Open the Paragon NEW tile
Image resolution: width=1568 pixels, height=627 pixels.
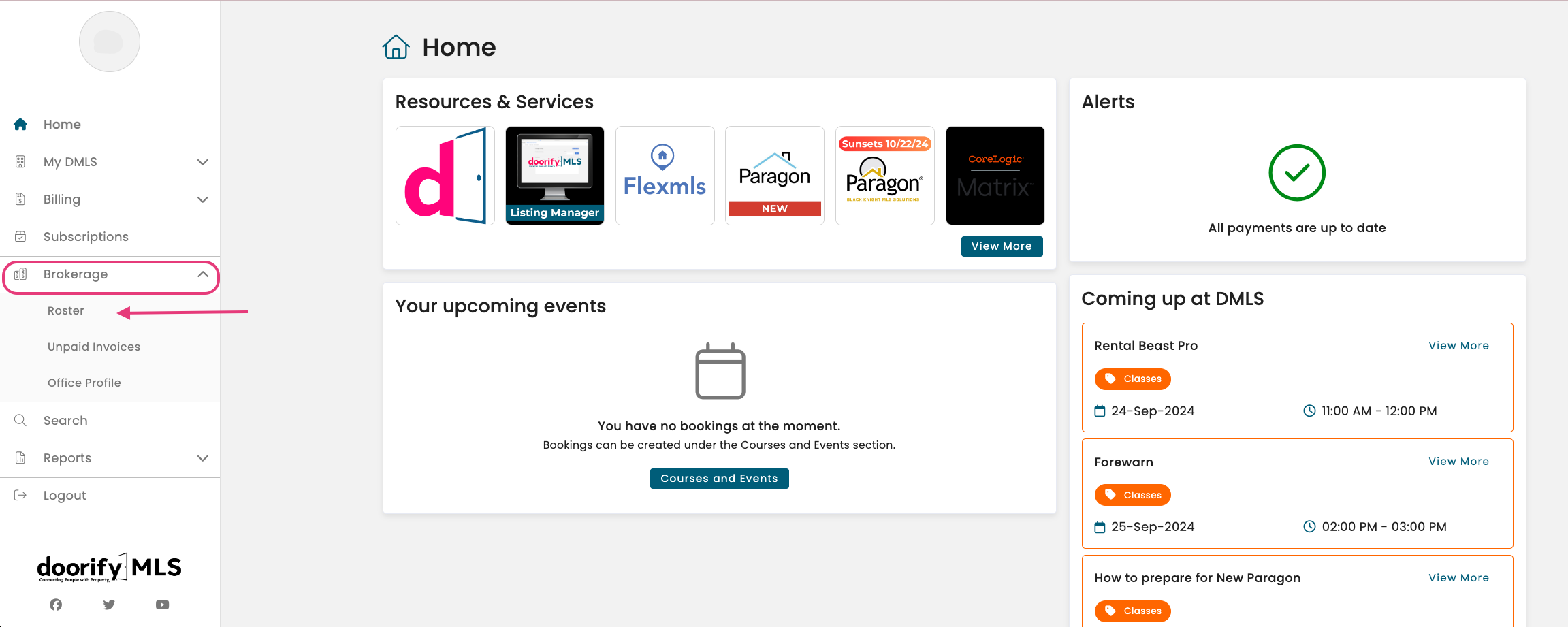point(775,176)
